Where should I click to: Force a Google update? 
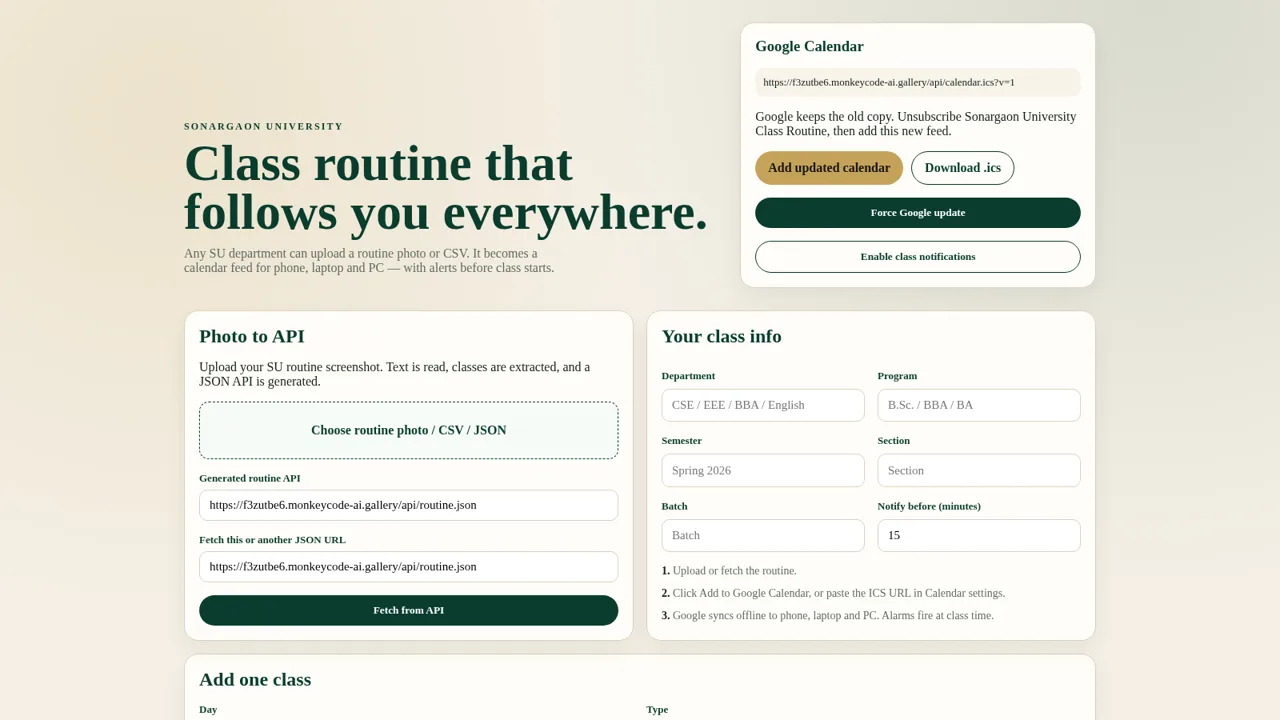click(x=918, y=213)
